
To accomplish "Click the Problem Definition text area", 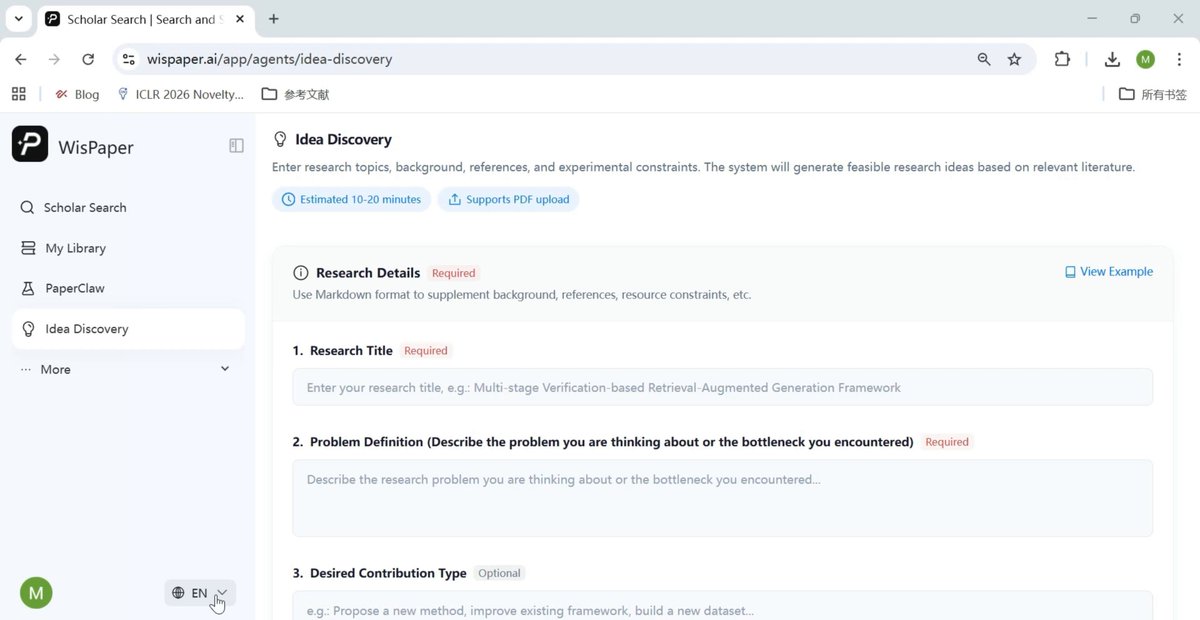I will click(x=722, y=498).
